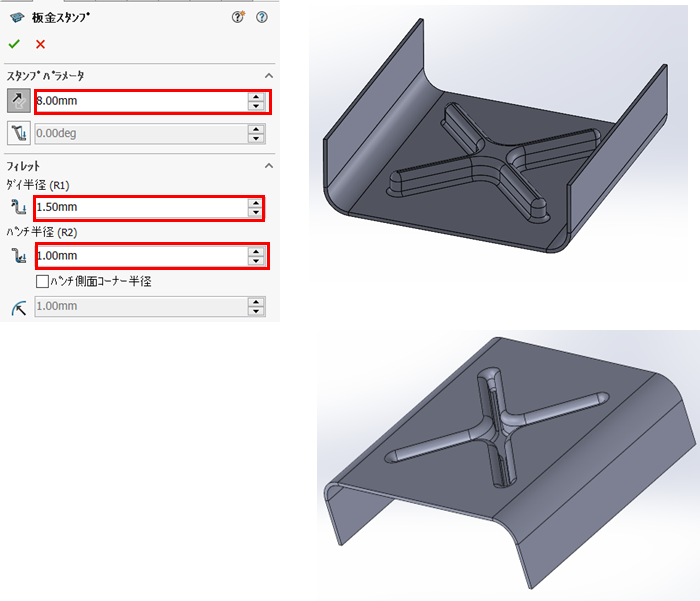Click the パンチ半径 (R2) radius icon
Viewport: 700px width, 601px height.
point(17,257)
